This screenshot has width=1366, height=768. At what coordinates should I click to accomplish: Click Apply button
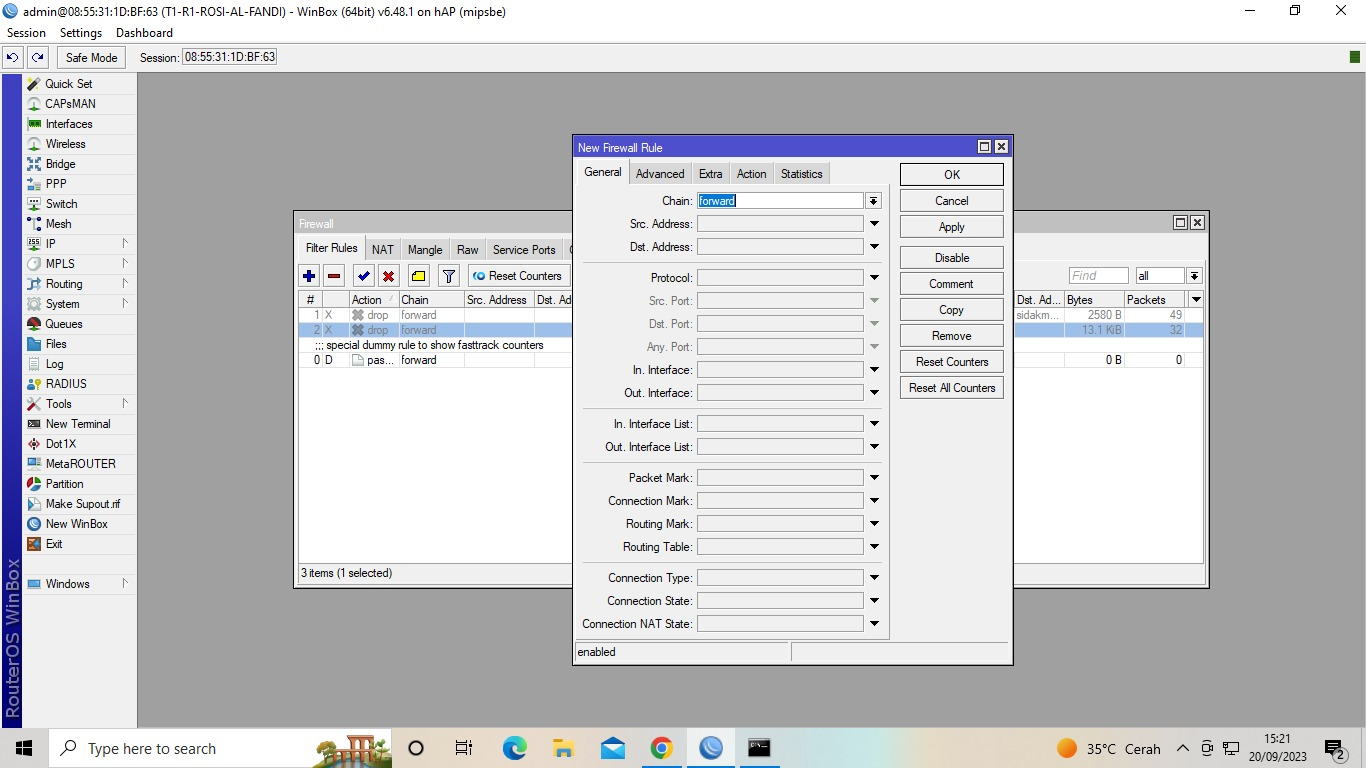952,227
